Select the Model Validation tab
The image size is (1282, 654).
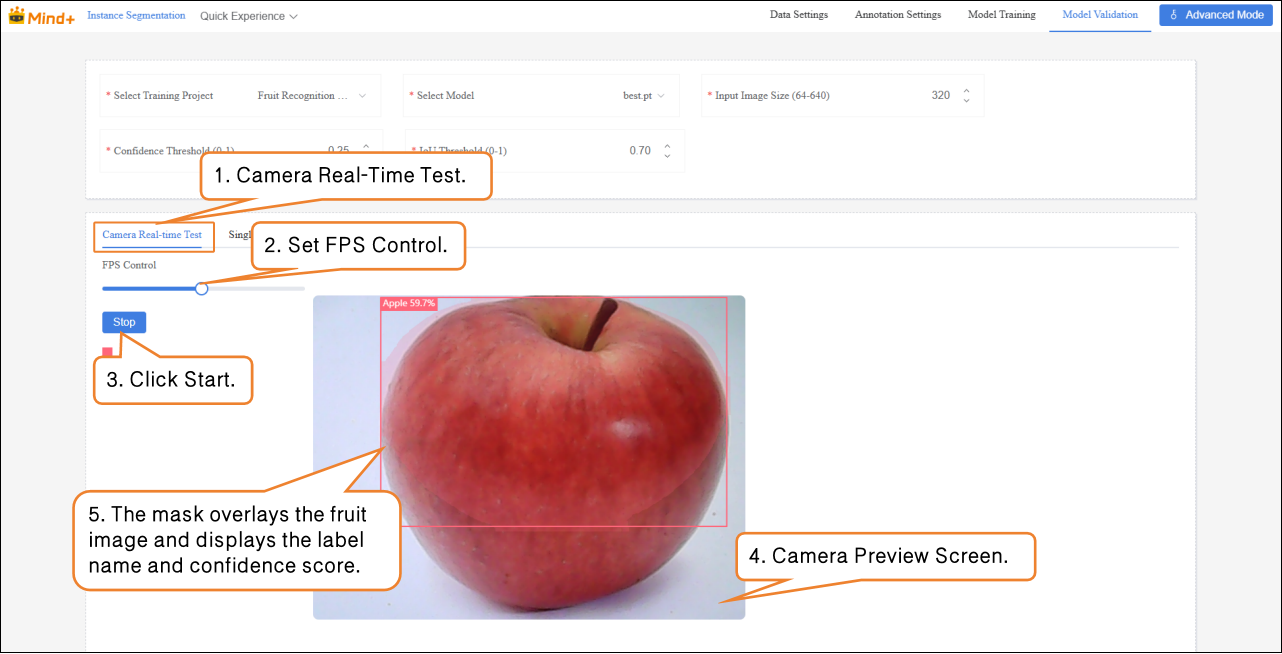pos(1099,15)
